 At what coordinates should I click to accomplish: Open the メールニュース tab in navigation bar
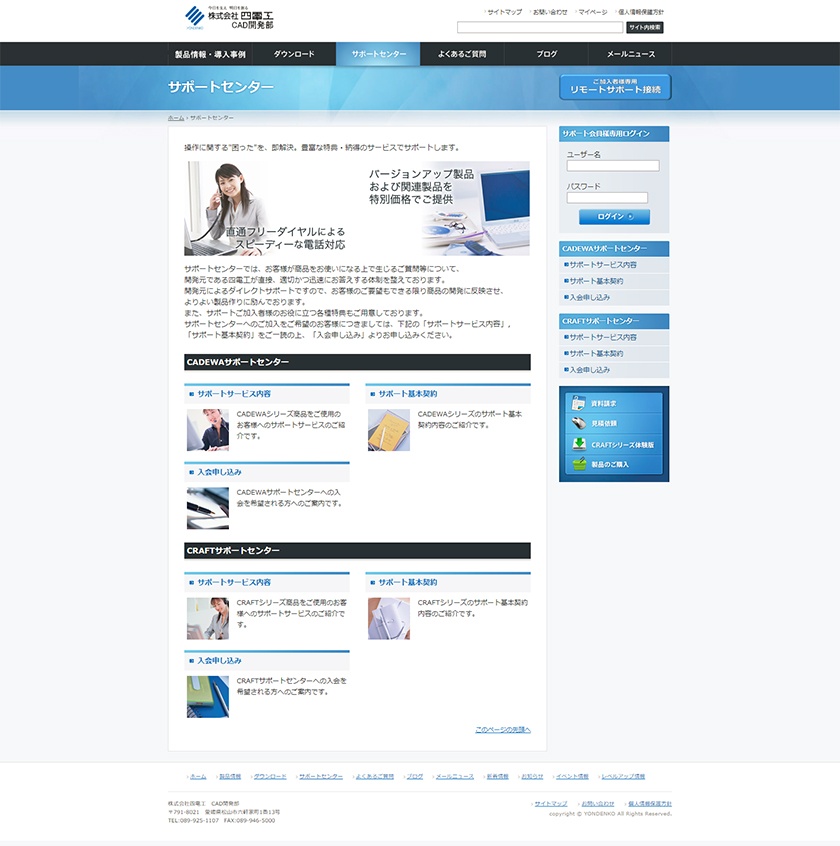pyautogui.click(x=630, y=54)
